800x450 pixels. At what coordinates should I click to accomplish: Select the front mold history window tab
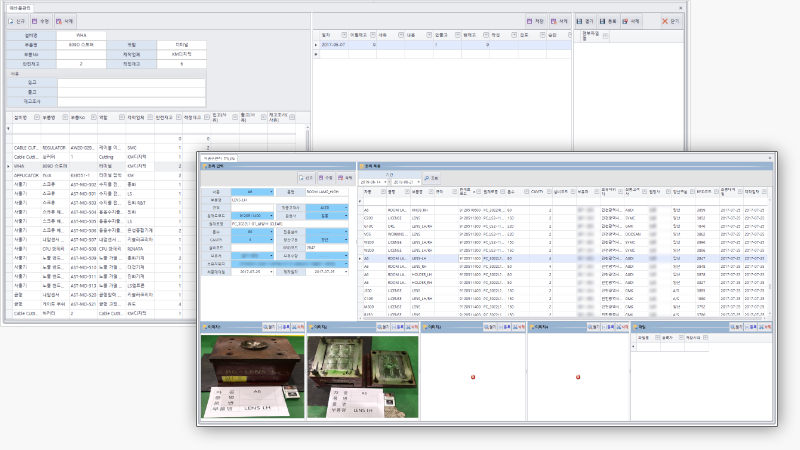click(x=219, y=158)
